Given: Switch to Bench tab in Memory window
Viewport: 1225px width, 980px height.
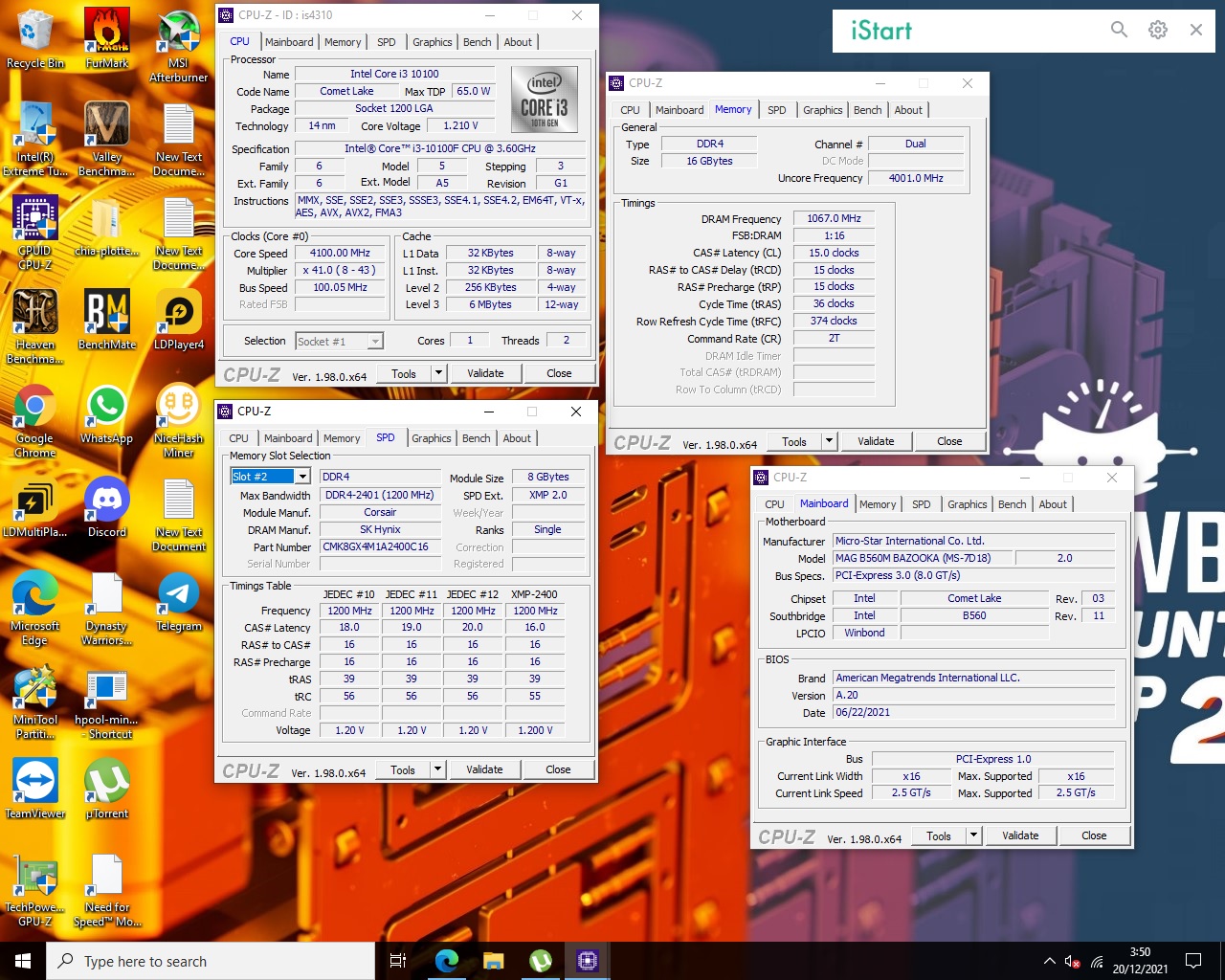Looking at the screenshot, I should (868, 110).
